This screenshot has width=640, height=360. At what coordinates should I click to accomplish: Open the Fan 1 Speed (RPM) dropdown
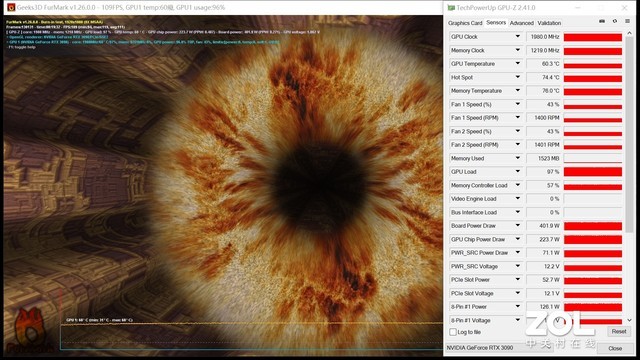click(518, 118)
